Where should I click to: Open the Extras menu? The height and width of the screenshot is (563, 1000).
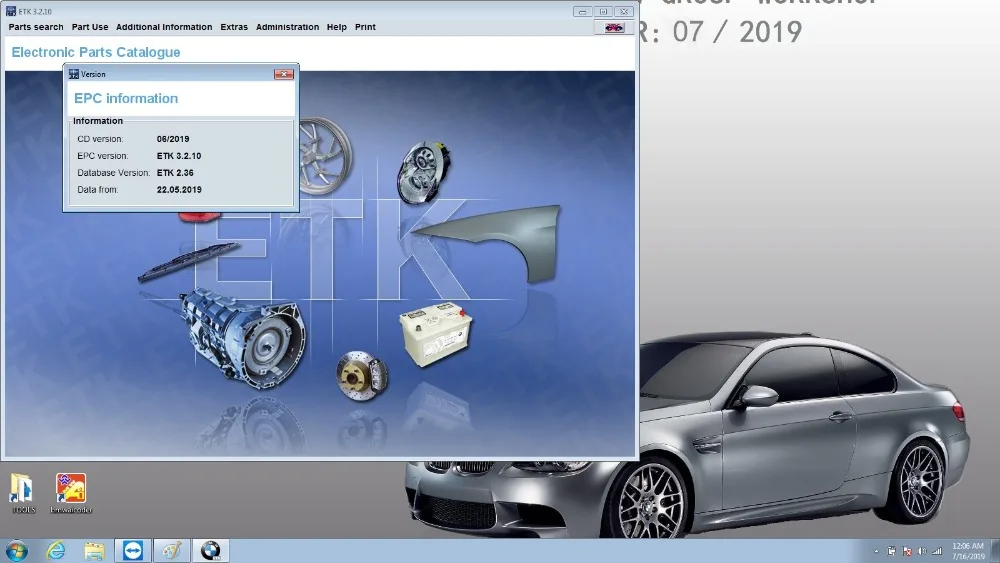pyautogui.click(x=234, y=27)
